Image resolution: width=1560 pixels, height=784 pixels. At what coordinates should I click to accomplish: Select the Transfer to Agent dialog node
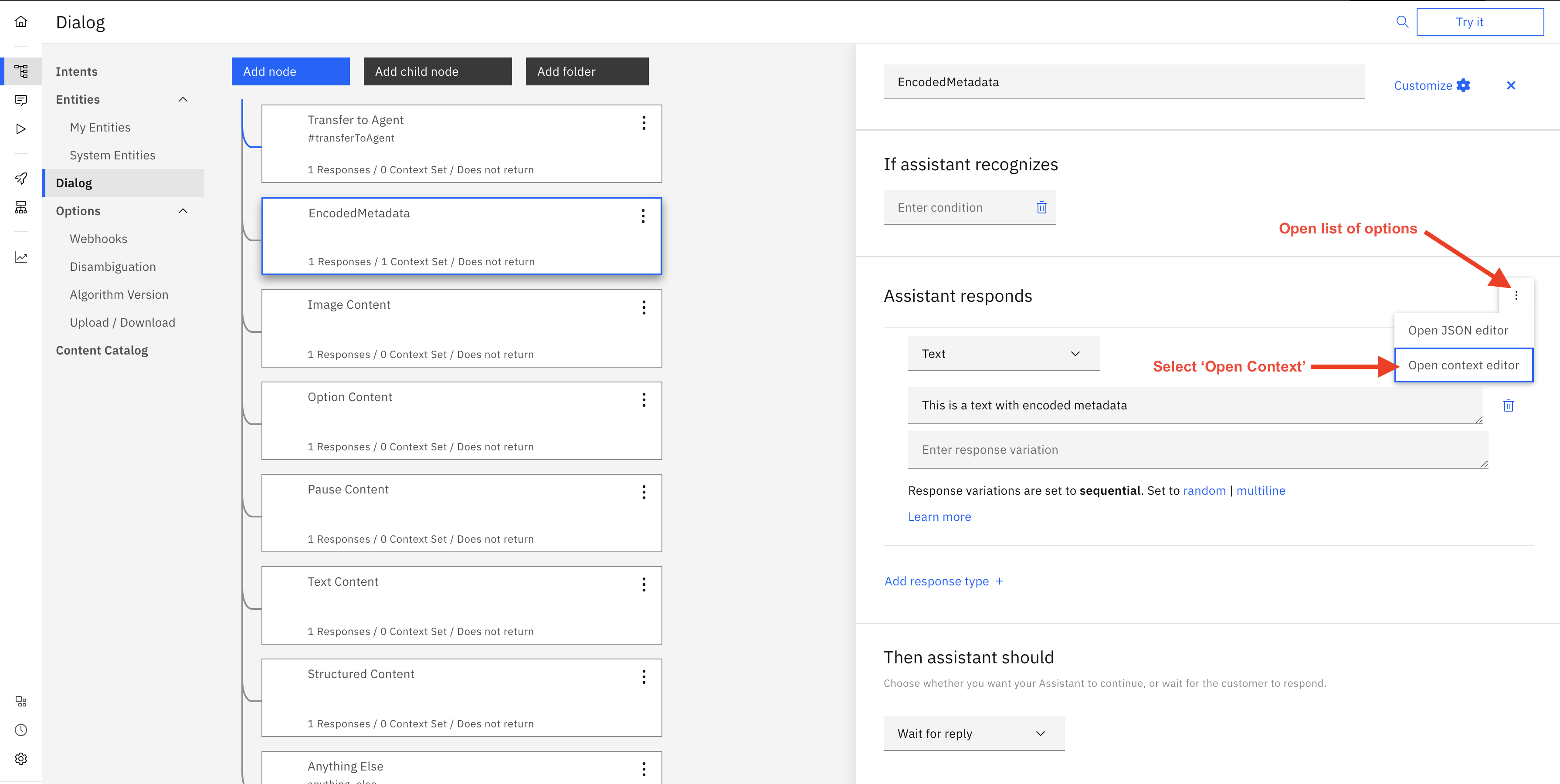pos(461,143)
